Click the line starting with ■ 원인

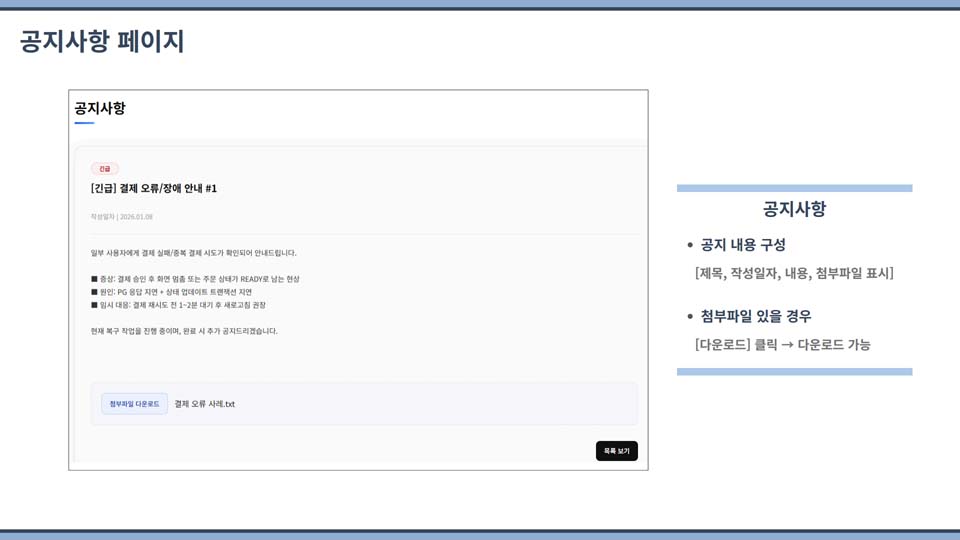coord(171,292)
